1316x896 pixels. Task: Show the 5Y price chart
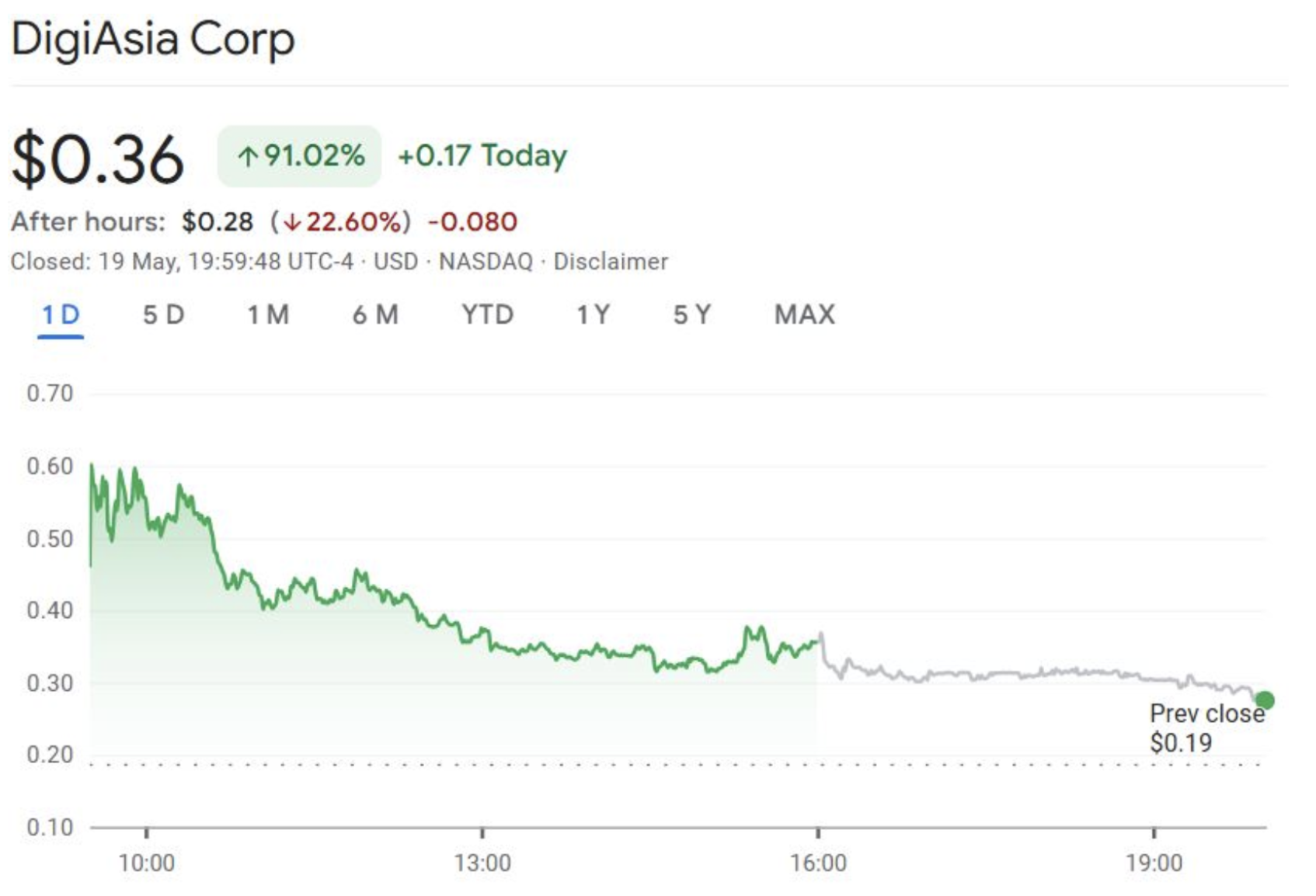[691, 315]
